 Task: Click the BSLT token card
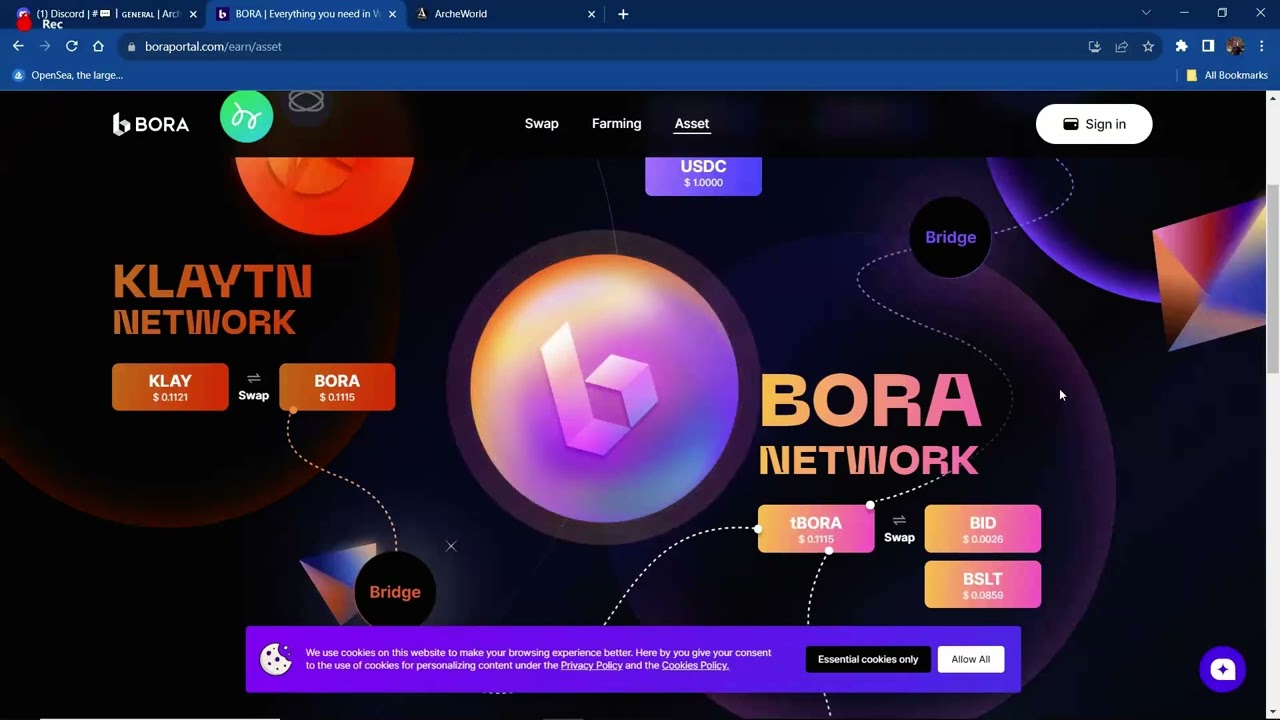(983, 585)
